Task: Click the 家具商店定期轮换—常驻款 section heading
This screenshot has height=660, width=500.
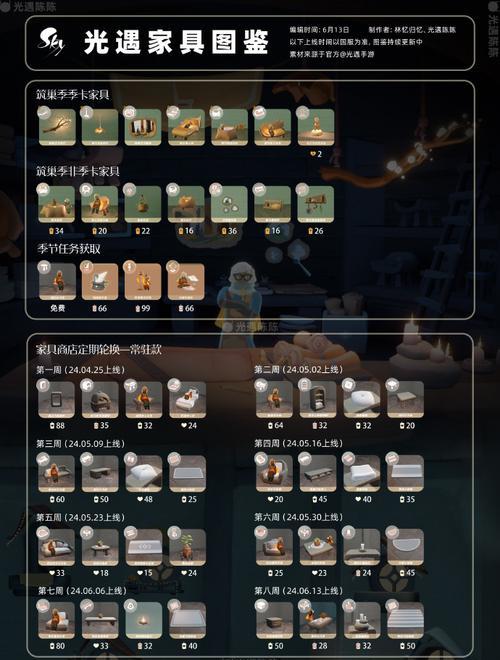Action: pyautogui.click(x=98, y=349)
